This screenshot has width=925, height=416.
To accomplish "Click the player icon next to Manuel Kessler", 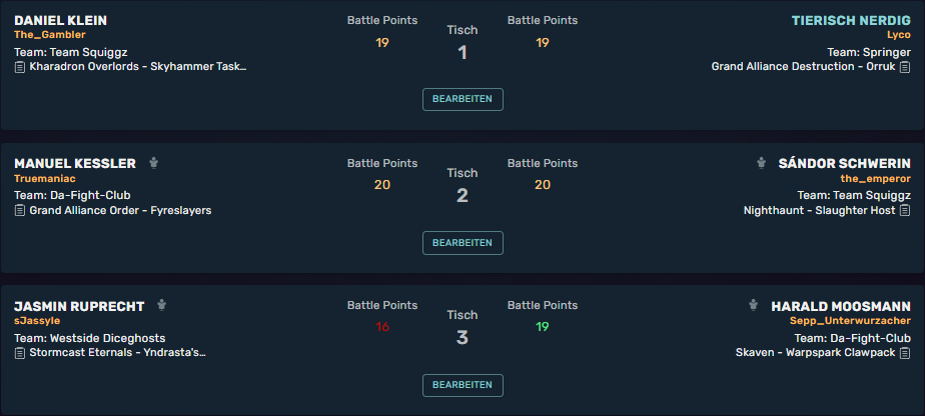I will click(x=154, y=163).
